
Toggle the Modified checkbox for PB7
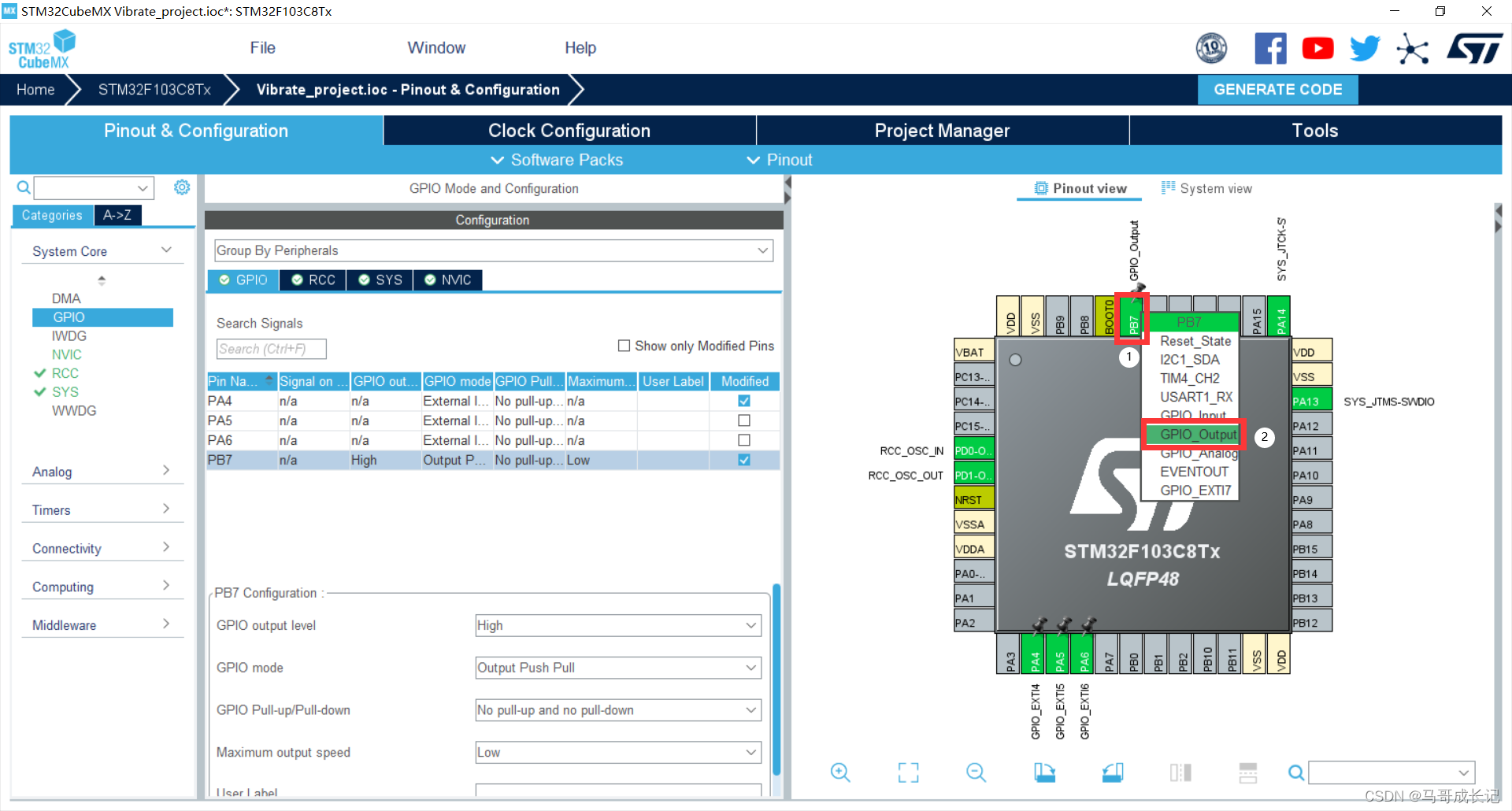coord(744,460)
